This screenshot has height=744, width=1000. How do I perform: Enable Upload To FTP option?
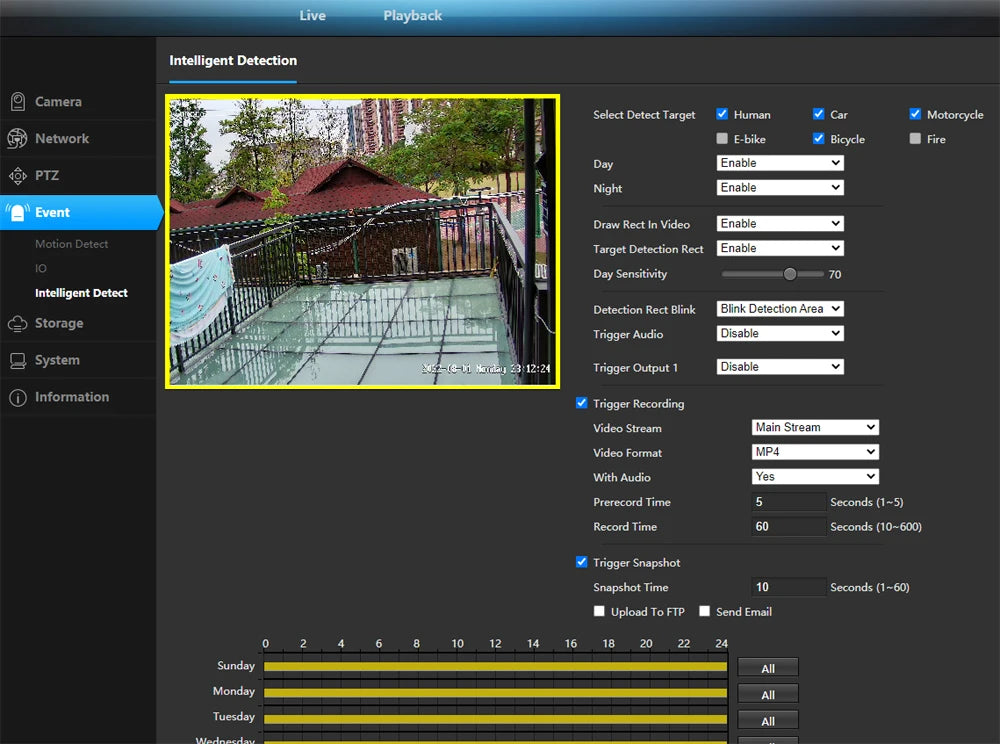coord(599,611)
